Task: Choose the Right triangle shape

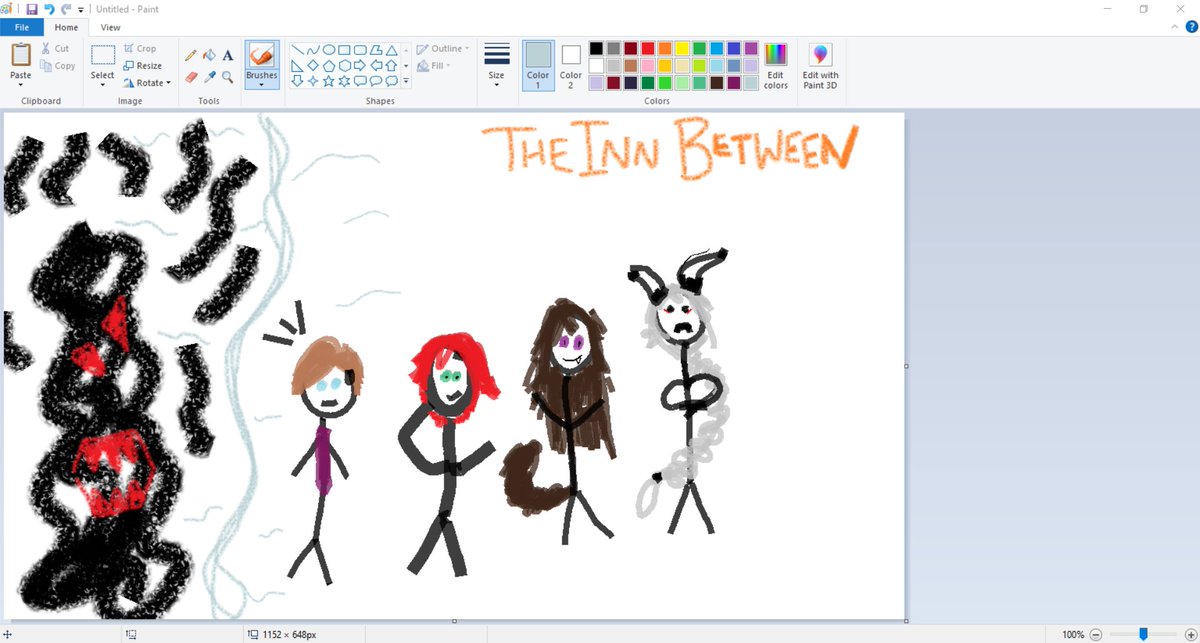Action: pyautogui.click(x=297, y=65)
